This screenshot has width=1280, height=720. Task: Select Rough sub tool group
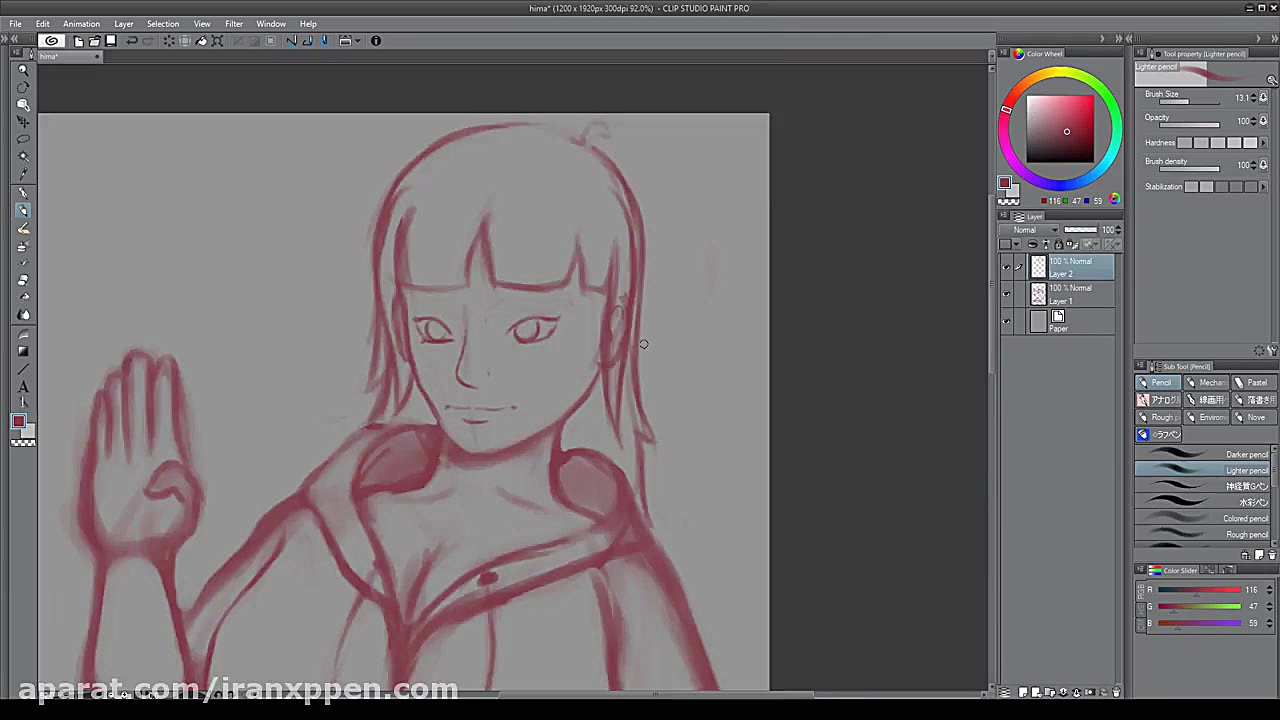pos(1158,417)
